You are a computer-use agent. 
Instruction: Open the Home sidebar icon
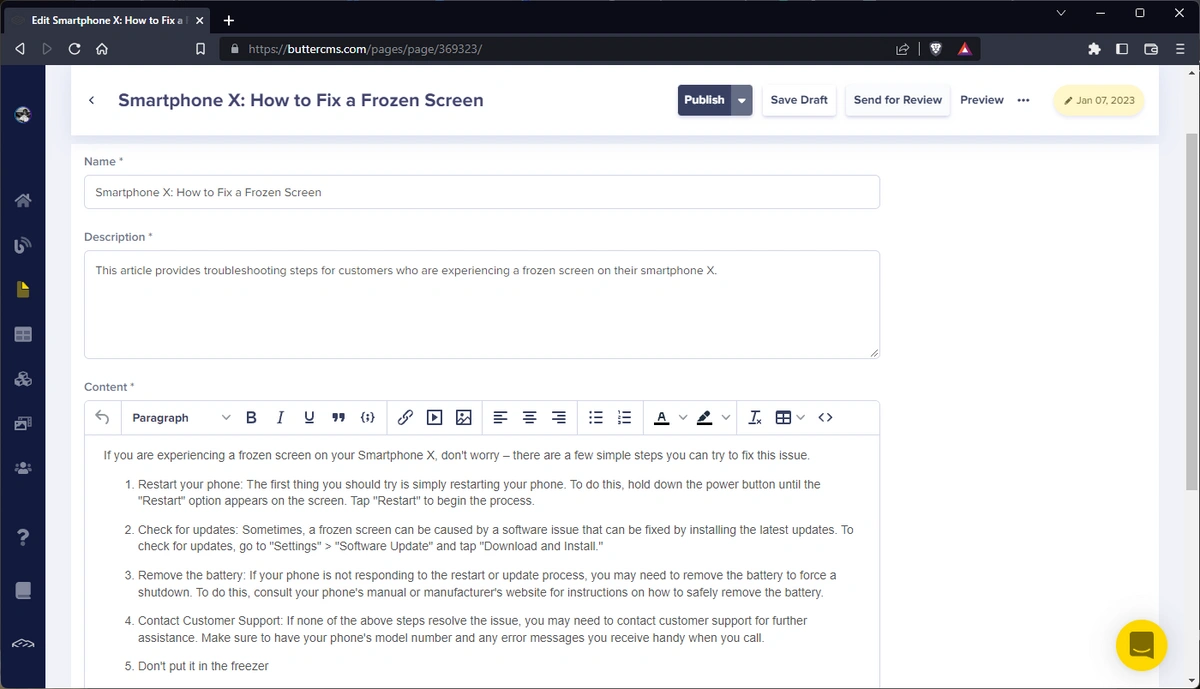[x=23, y=200]
